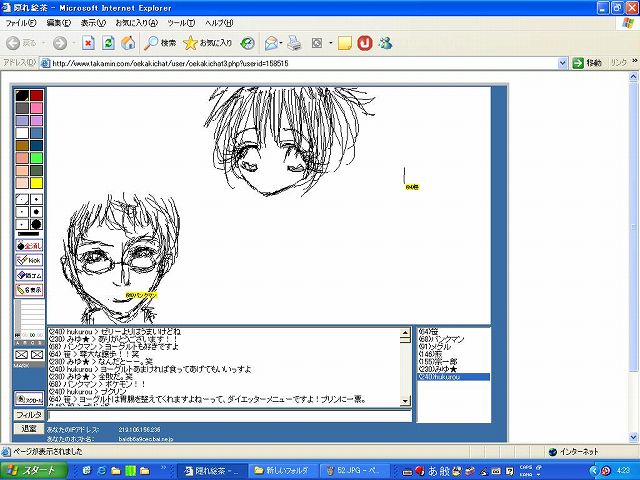Image resolution: width=640 pixels, height=480 pixels.
Task: Click the right mask envelope icon
Action: click(37, 355)
